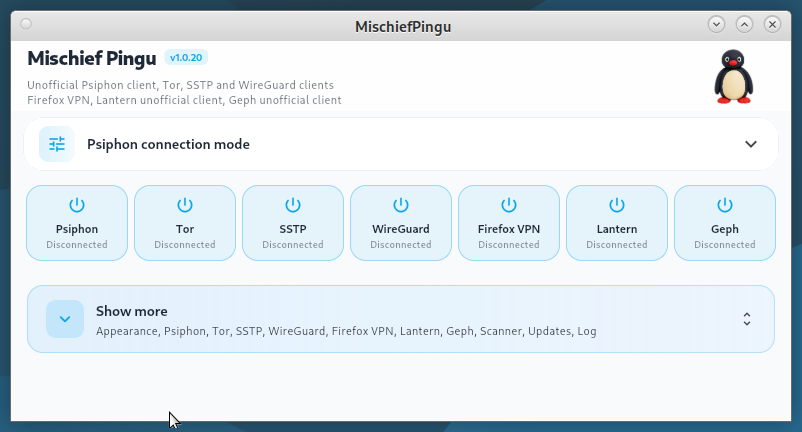
Task: Click the Show more subtitle listing Appearance, Psiphon, Tor
Action: (x=346, y=331)
